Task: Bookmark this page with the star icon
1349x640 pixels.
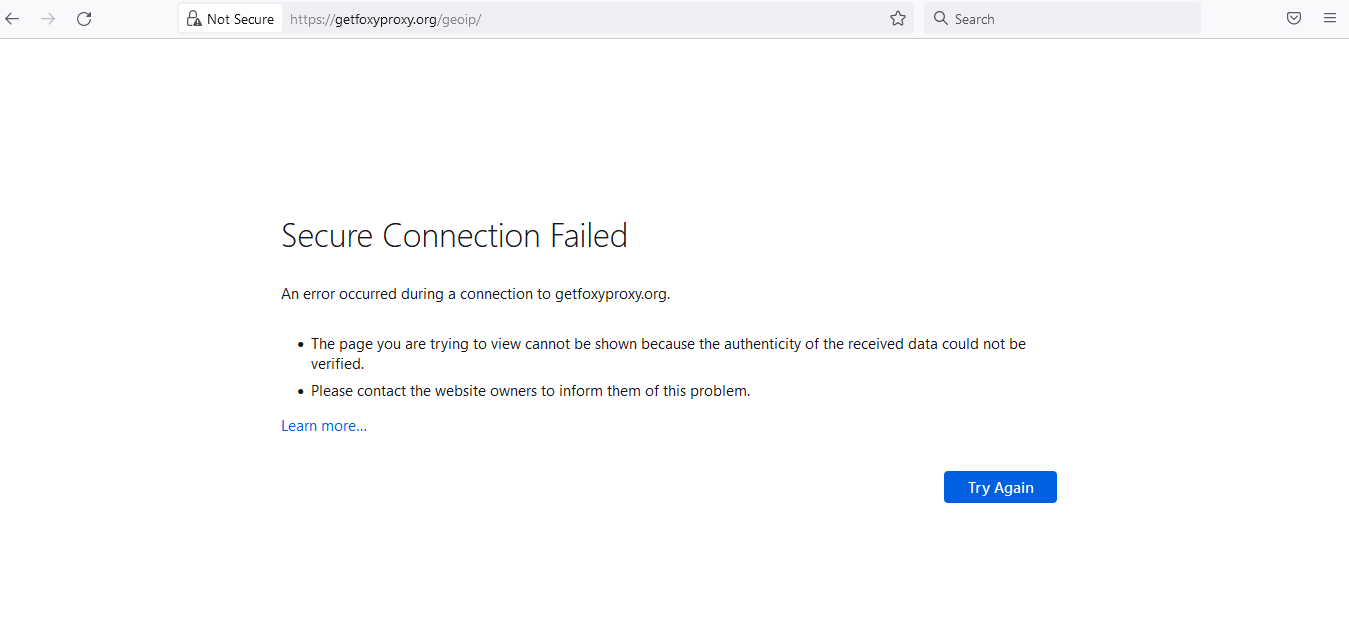Action: click(897, 18)
